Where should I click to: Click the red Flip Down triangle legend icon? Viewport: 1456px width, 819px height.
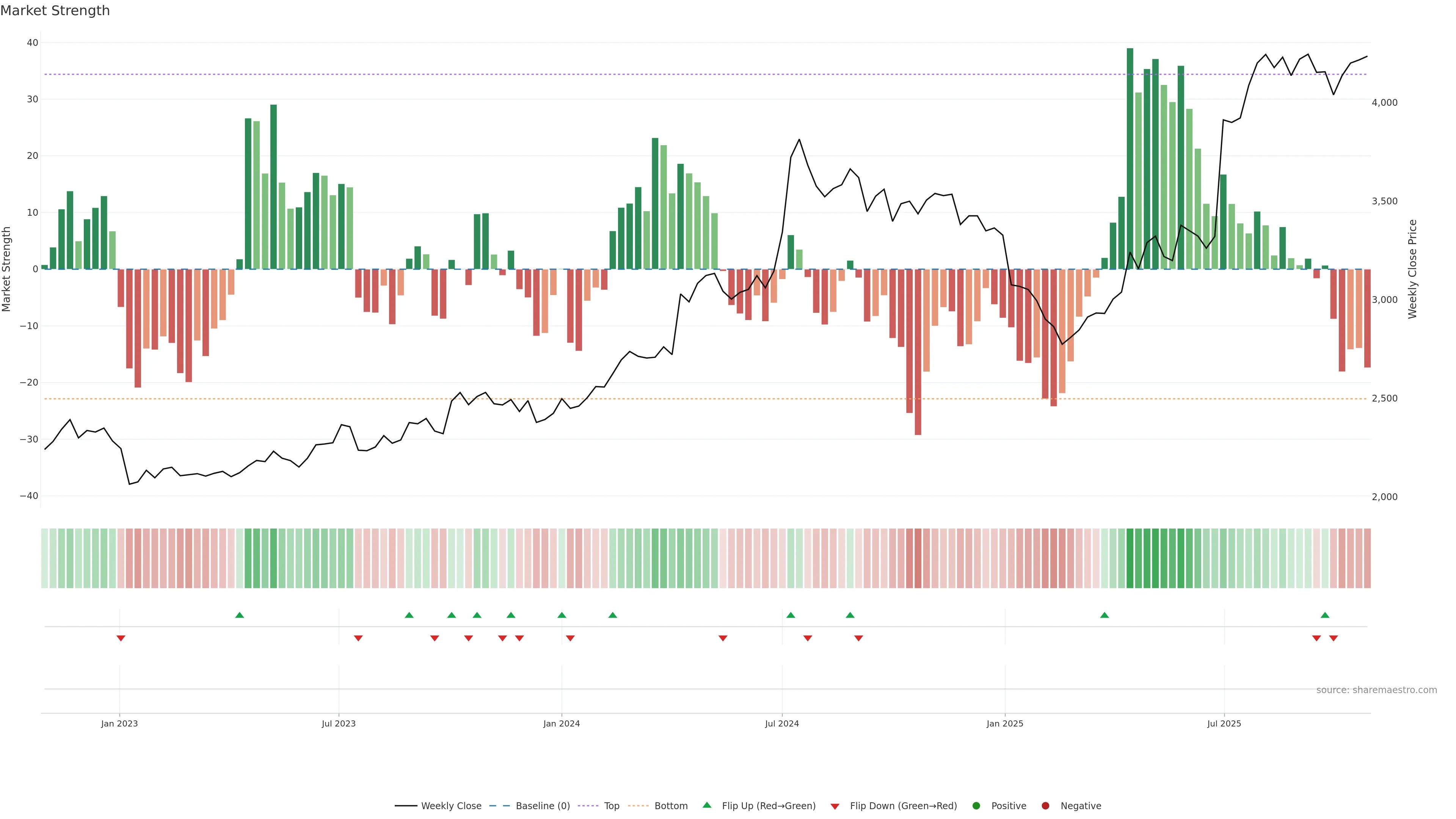(x=835, y=806)
